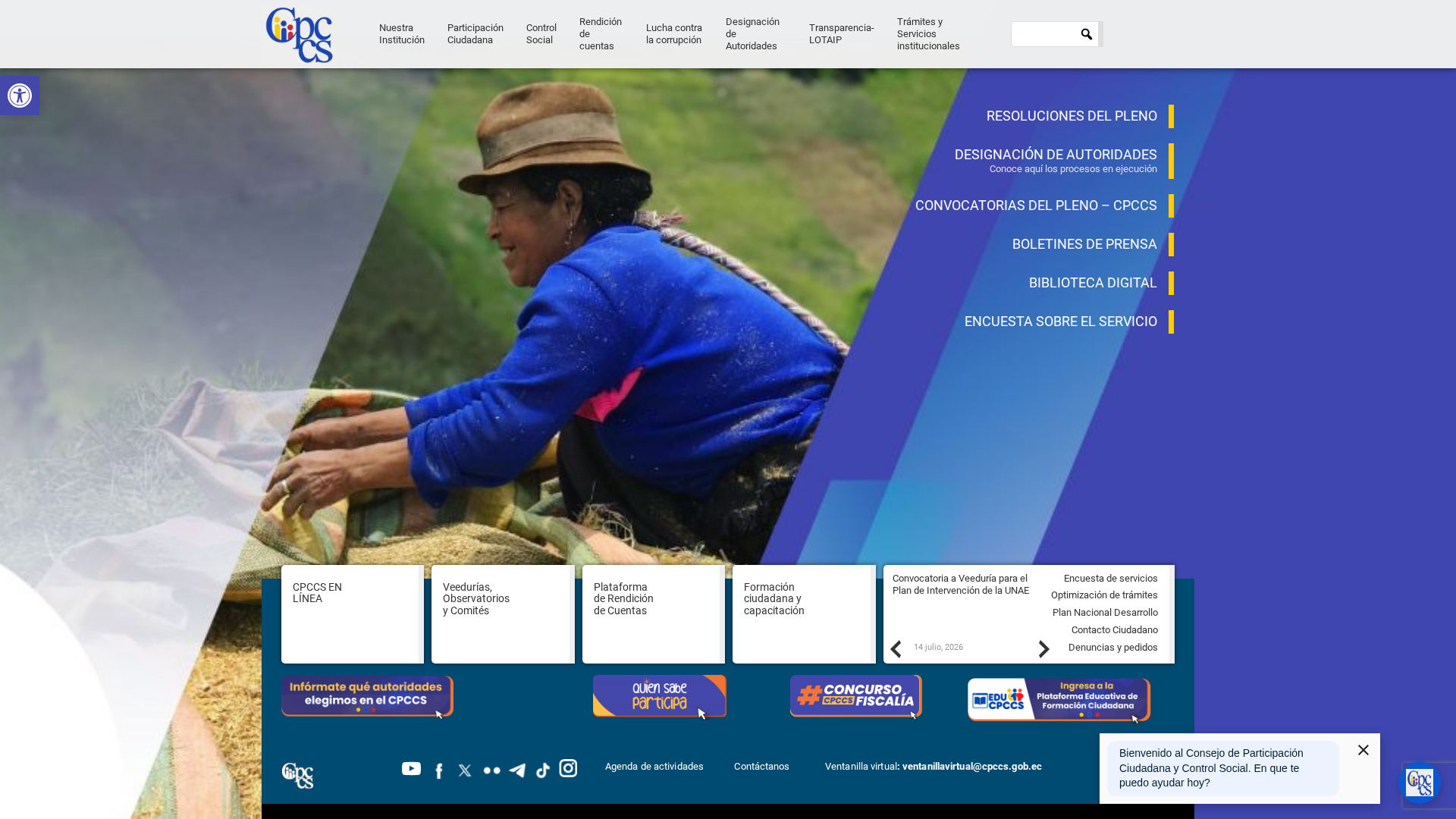1456x819 pixels.
Task: Click the footer CPCCS logo
Action: coord(297,776)
